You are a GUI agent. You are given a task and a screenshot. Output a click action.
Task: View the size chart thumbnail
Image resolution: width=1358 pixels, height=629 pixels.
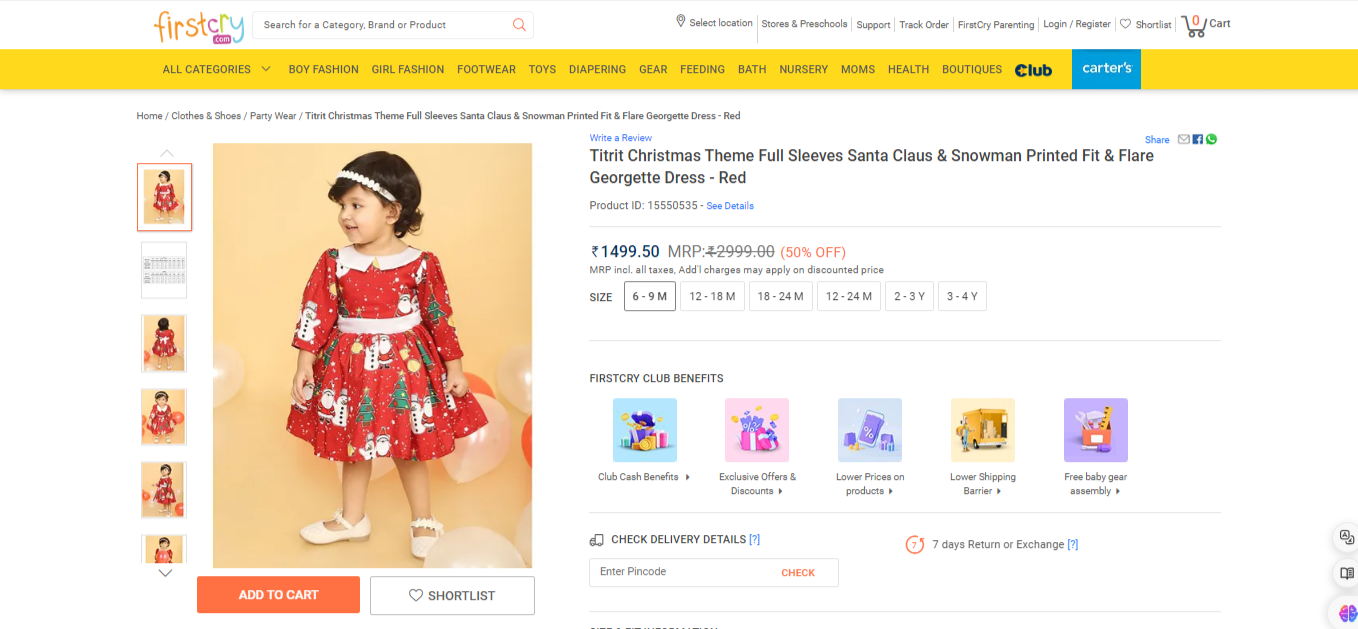(164, 270)
